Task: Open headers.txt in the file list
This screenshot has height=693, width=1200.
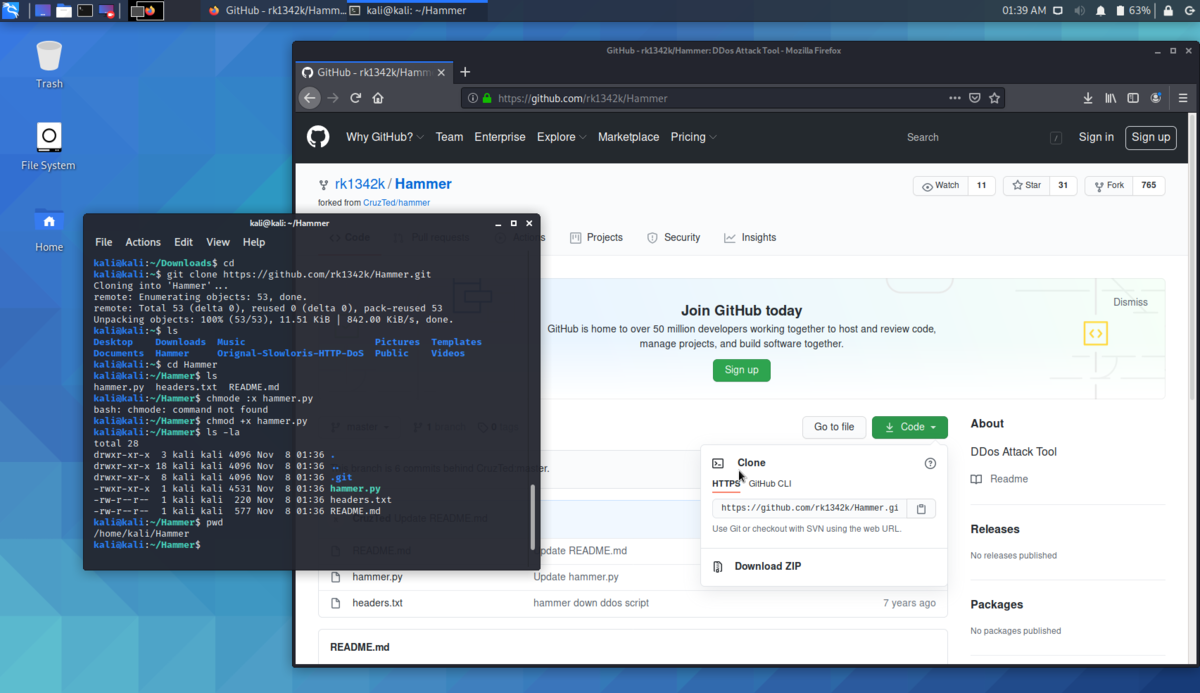Action: [x=377, y=603]
